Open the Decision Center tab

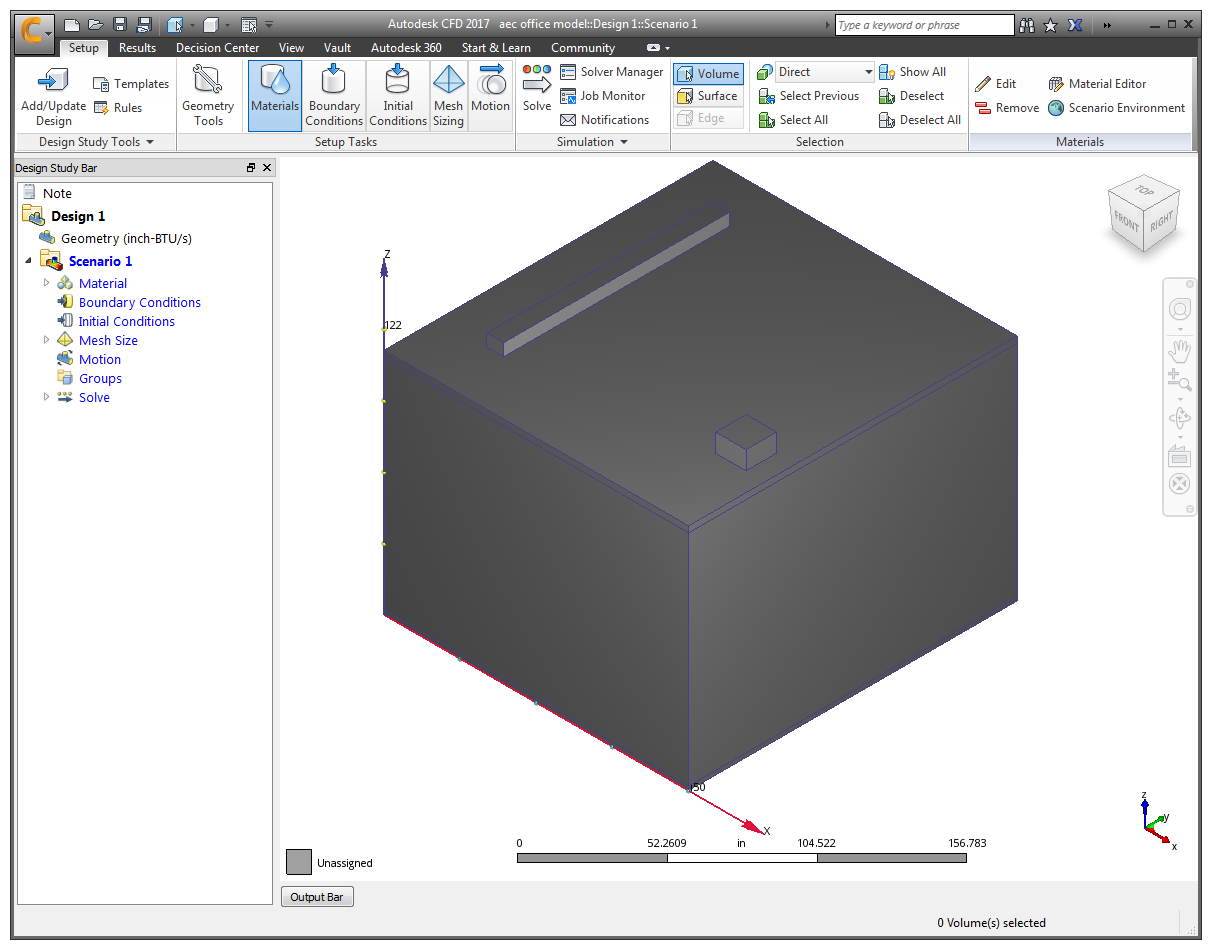[x=217, y=48]
